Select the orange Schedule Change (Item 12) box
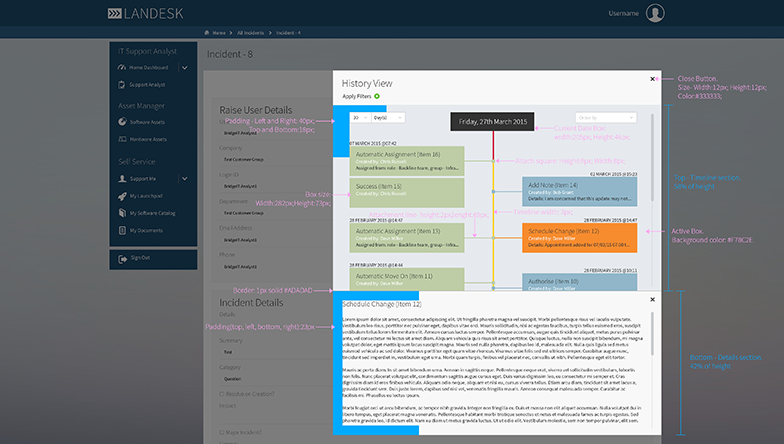This screenshot has width=784, height=444. [x=579, y=237]
